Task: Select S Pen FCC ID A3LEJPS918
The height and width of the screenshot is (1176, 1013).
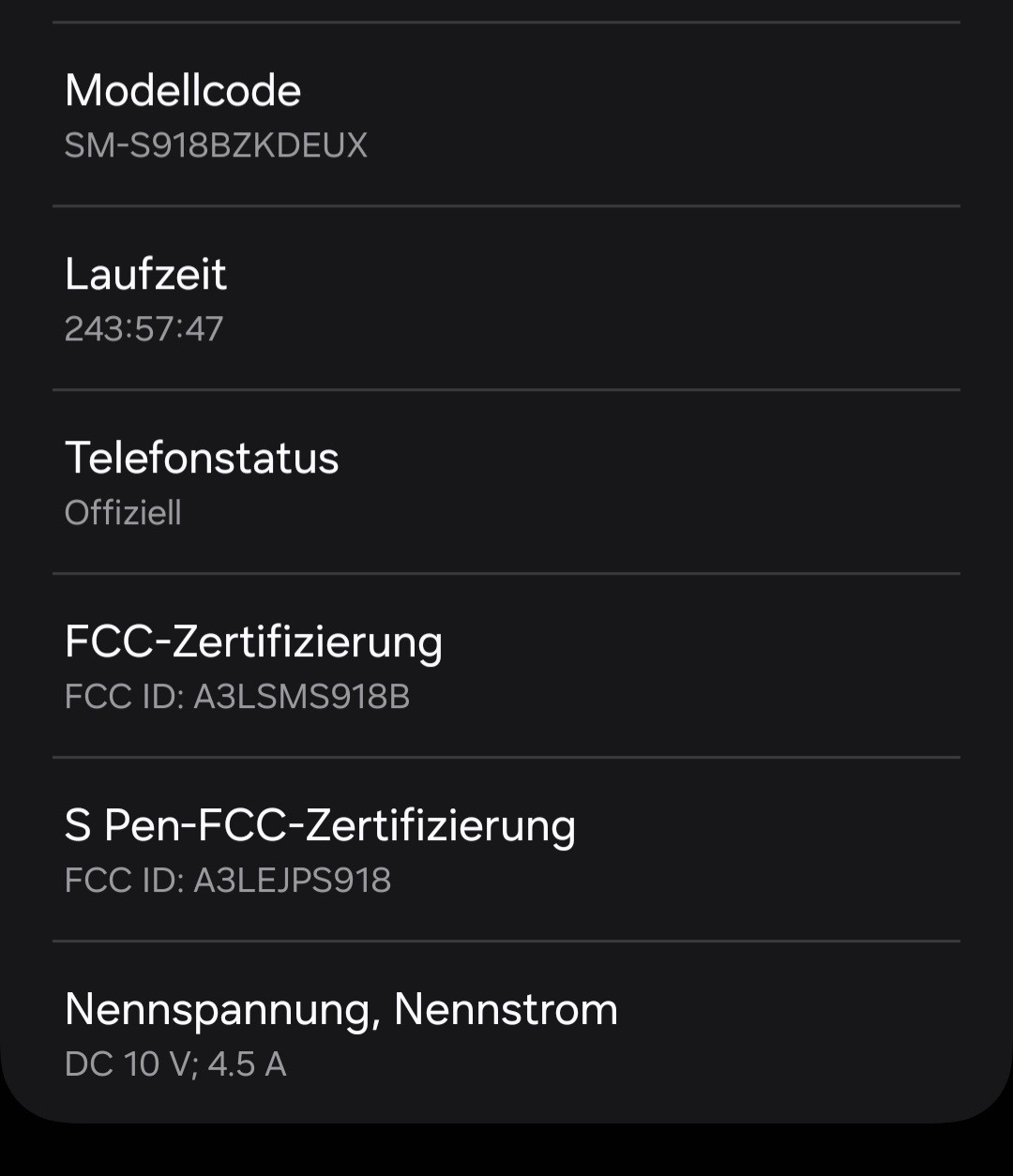Action: (292, 880)
